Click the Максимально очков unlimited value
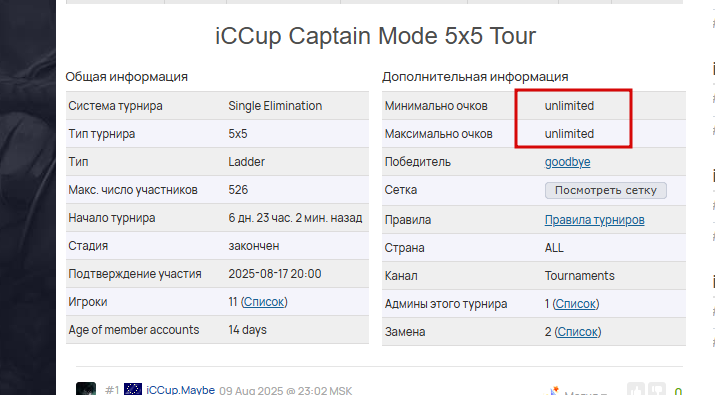 click(x=569, y=134)
